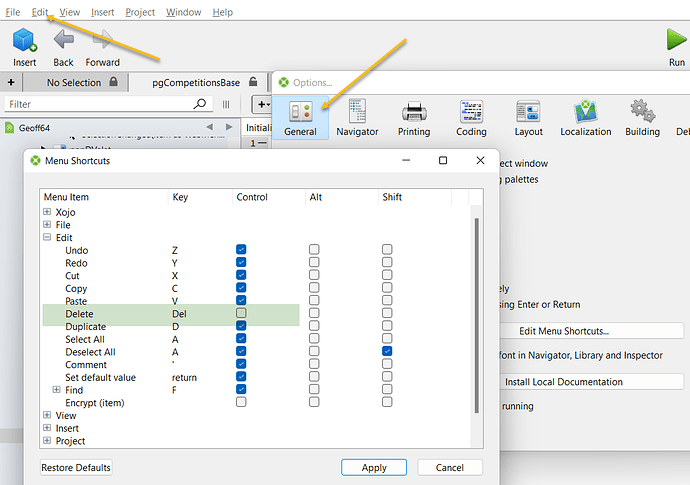This screenshot has height=485, width=690.
Task: Open the Help menu
Action: point(223,12)
